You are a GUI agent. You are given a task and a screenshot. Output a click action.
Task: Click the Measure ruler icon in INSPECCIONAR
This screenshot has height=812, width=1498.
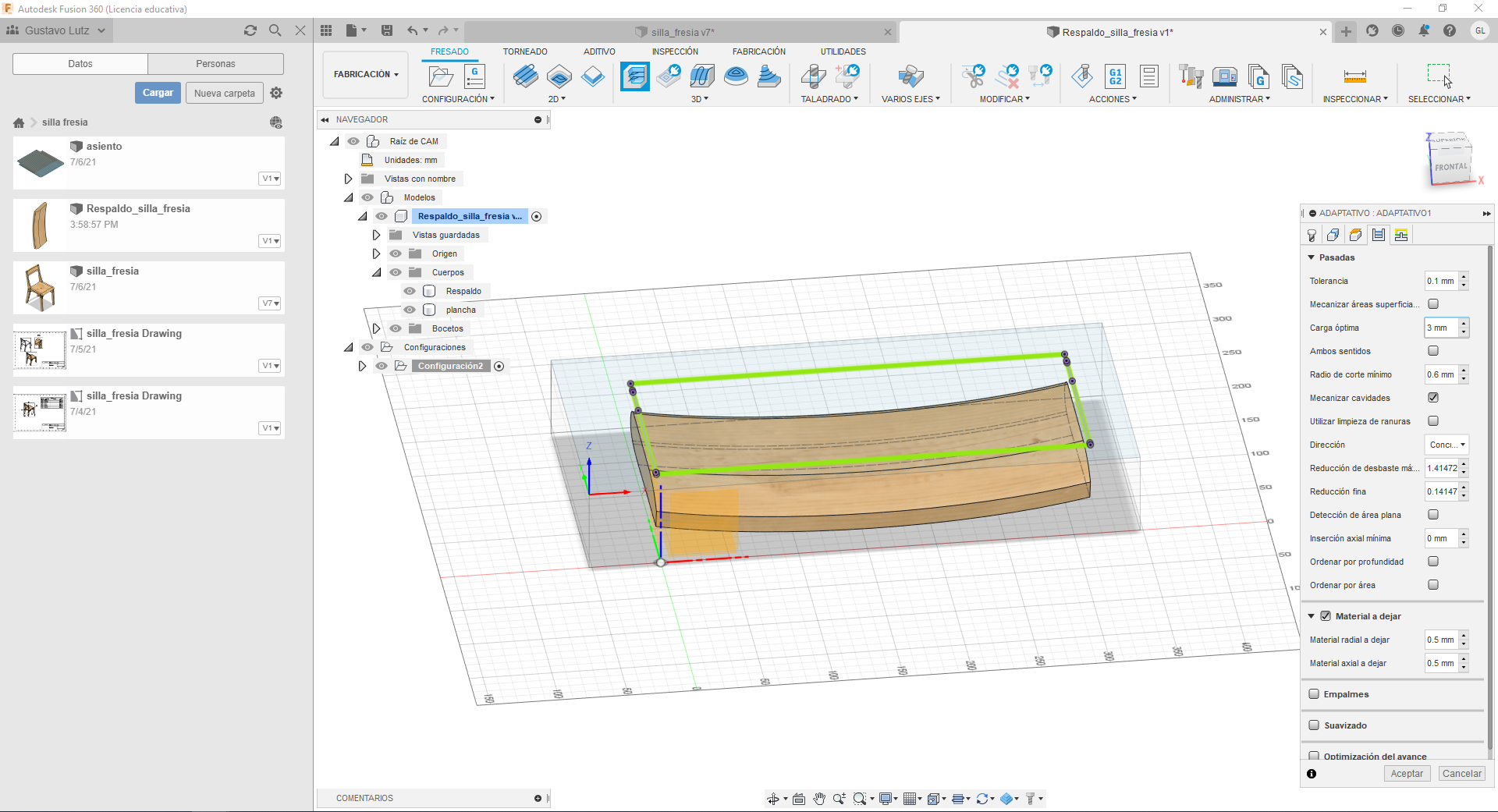pos(1355,76)
